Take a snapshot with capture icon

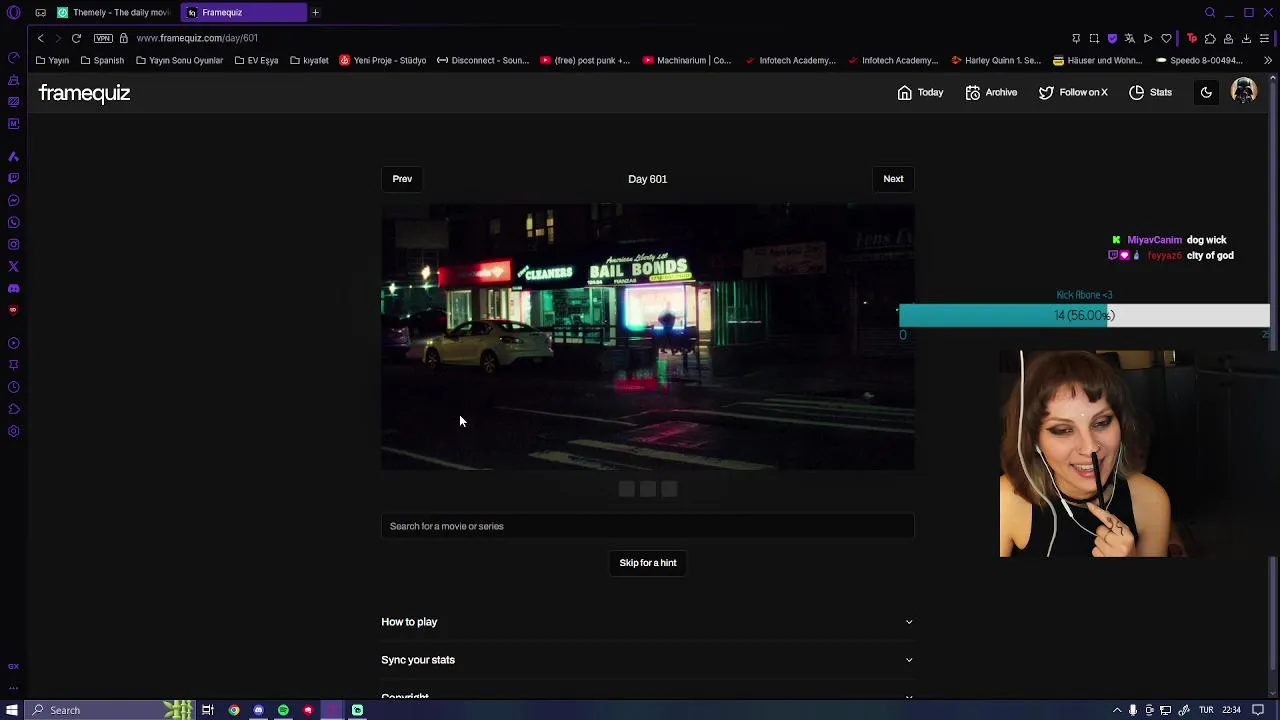tap(1094, 38)
